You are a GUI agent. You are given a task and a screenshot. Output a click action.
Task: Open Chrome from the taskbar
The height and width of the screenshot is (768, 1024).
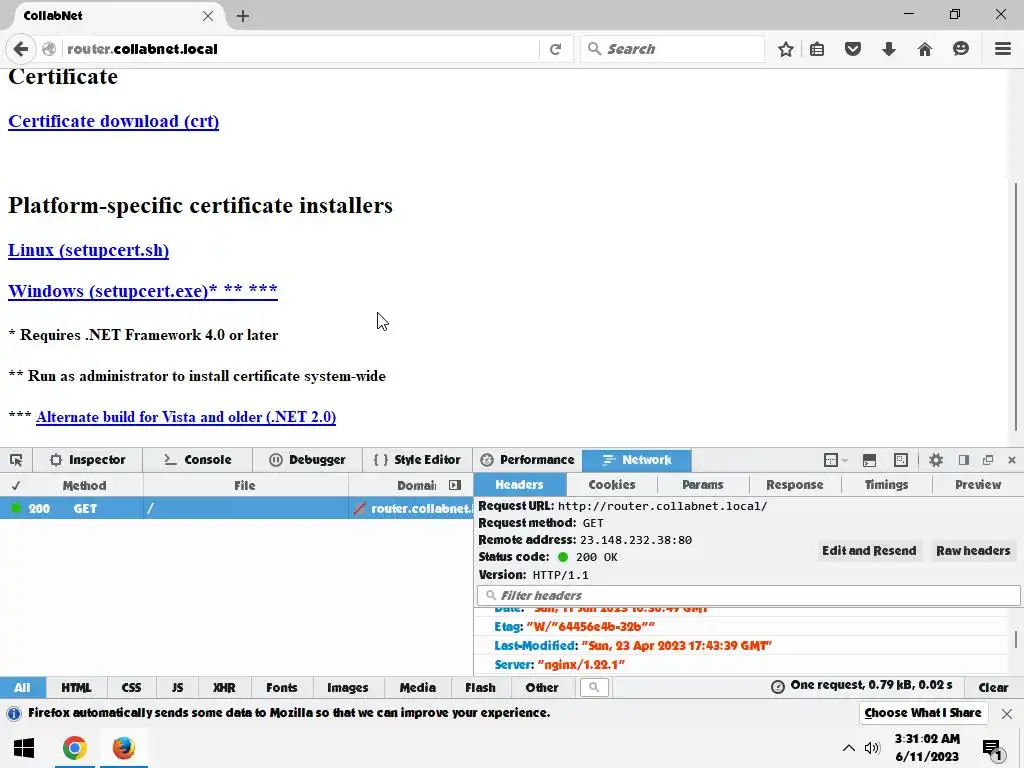[x=74, y=748]
